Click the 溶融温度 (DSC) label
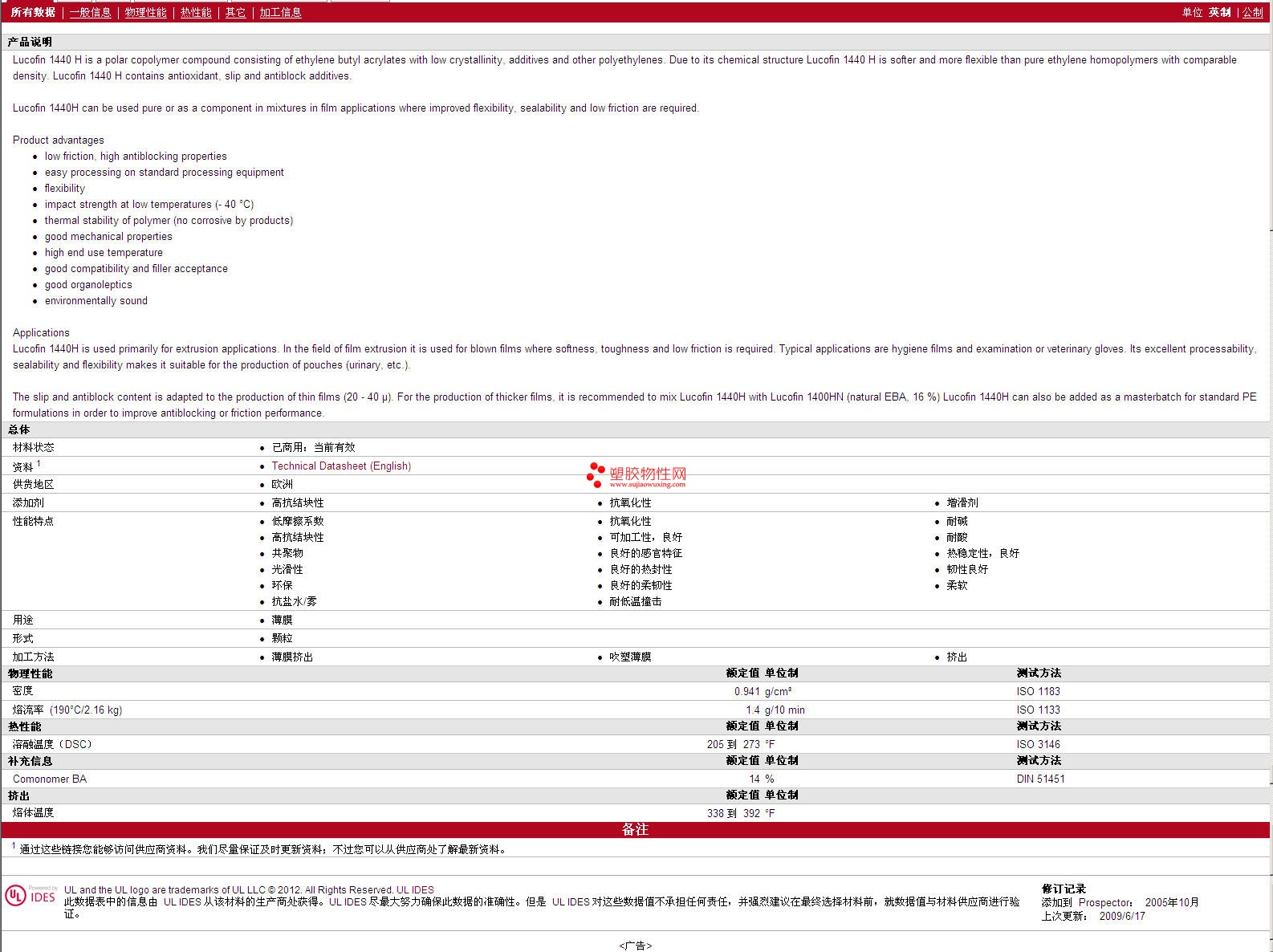The height and width of the screenshot is (952, 1273). point(53,744)
